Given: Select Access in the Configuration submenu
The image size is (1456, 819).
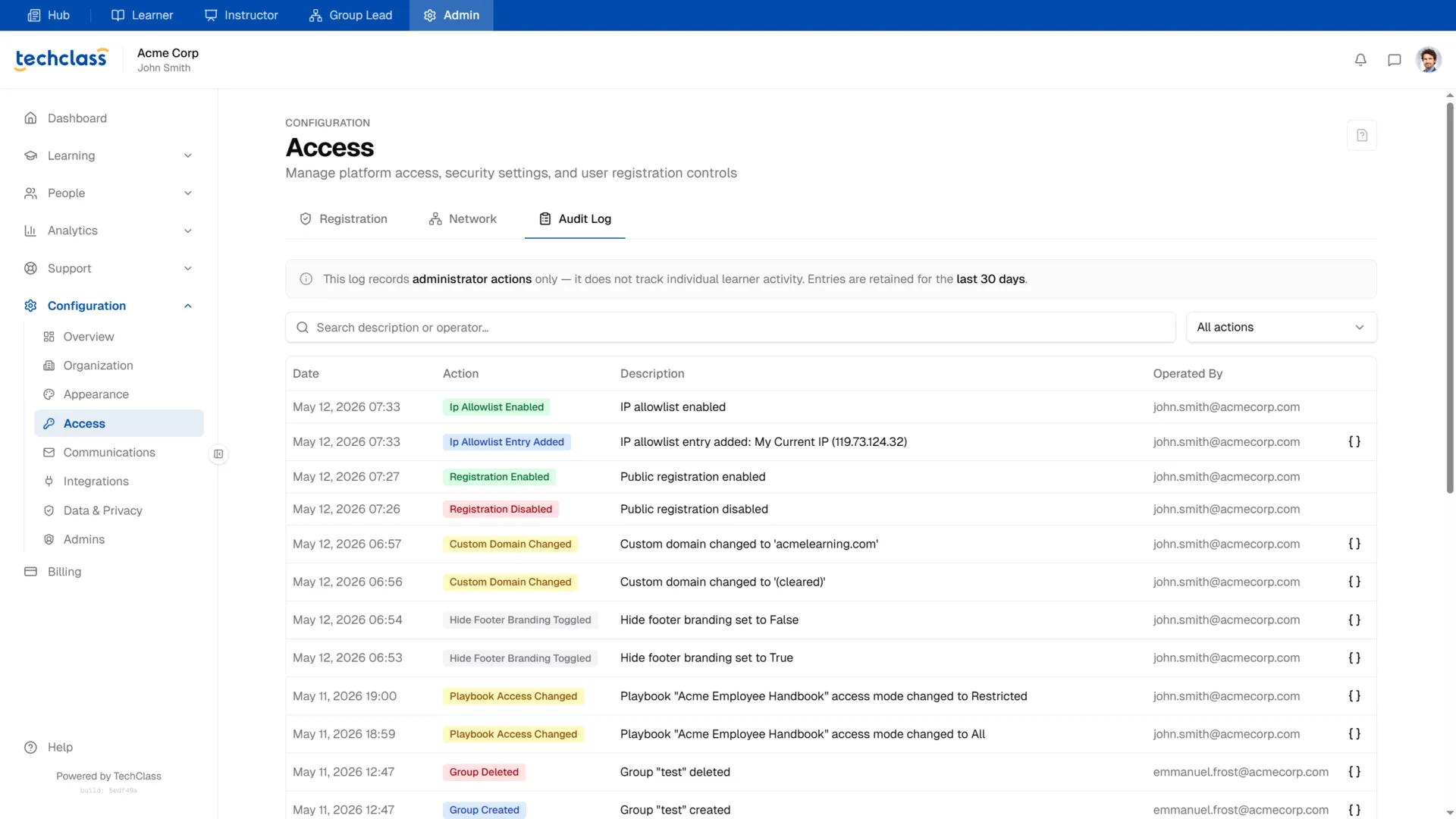Looking at the screenshot, I should click(119, 423).
